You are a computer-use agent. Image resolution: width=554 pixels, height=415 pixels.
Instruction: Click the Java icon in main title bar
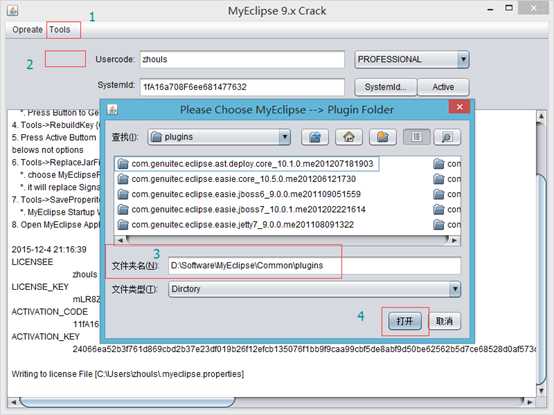coord(12,10)
